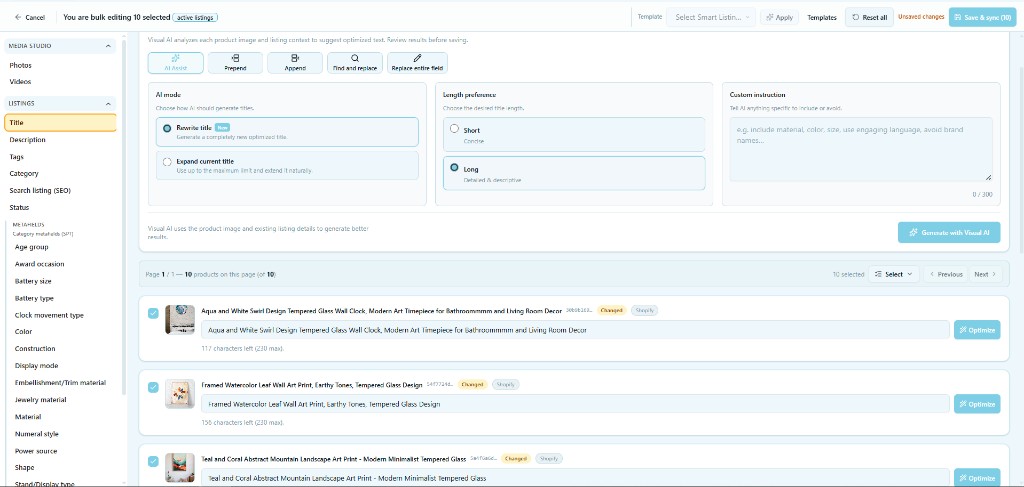Edit the Framed Watercolor Leaf title field
1024x487 pixels.
coord(575,403)
